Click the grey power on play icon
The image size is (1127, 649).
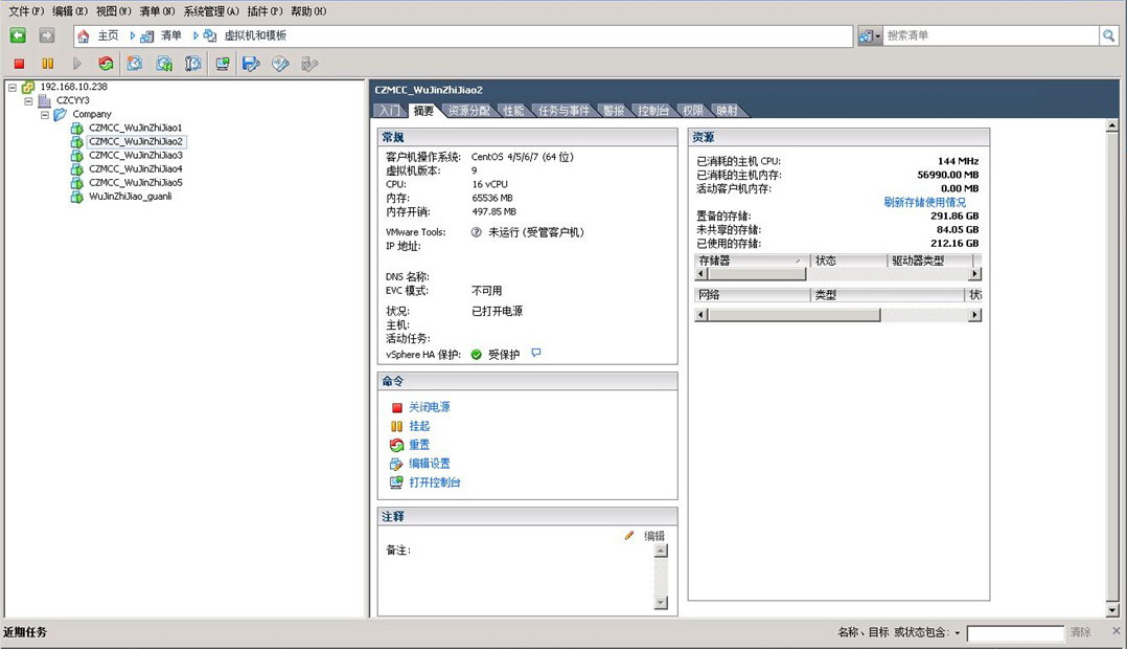(x=77, y=64)
